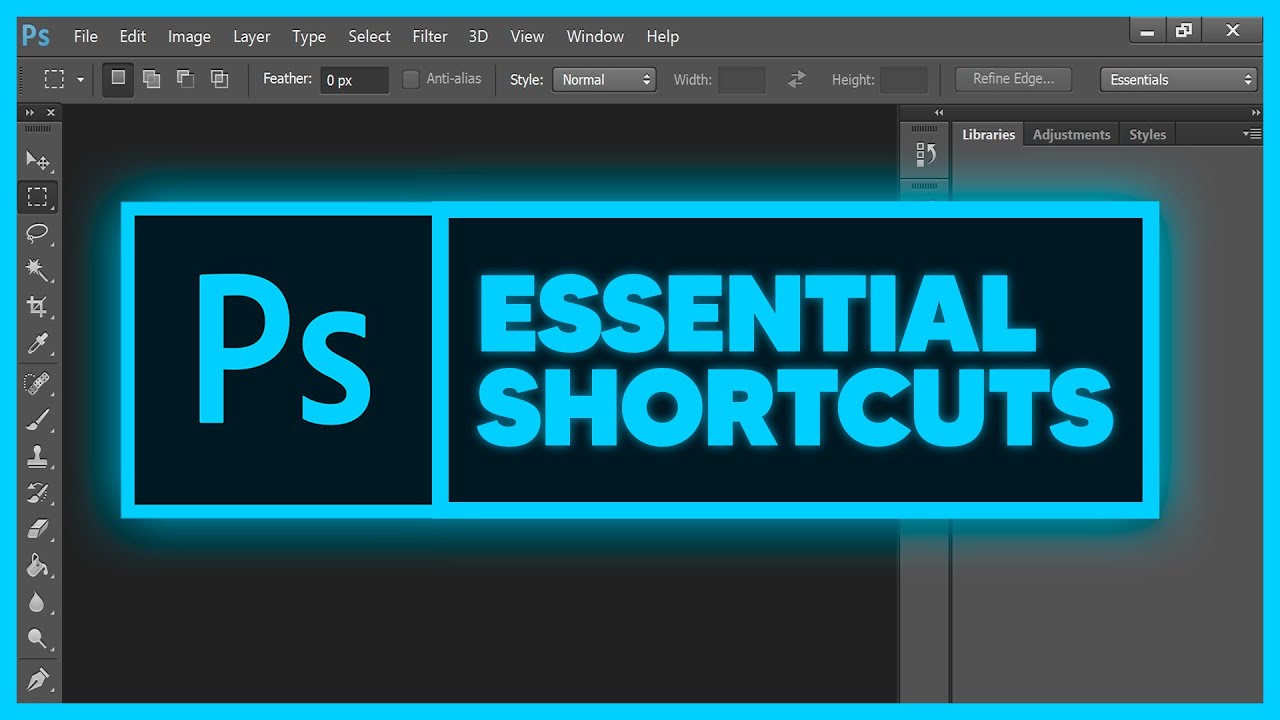Open the Layer menu
The image size is (1280, 720).
pos(252,36)
